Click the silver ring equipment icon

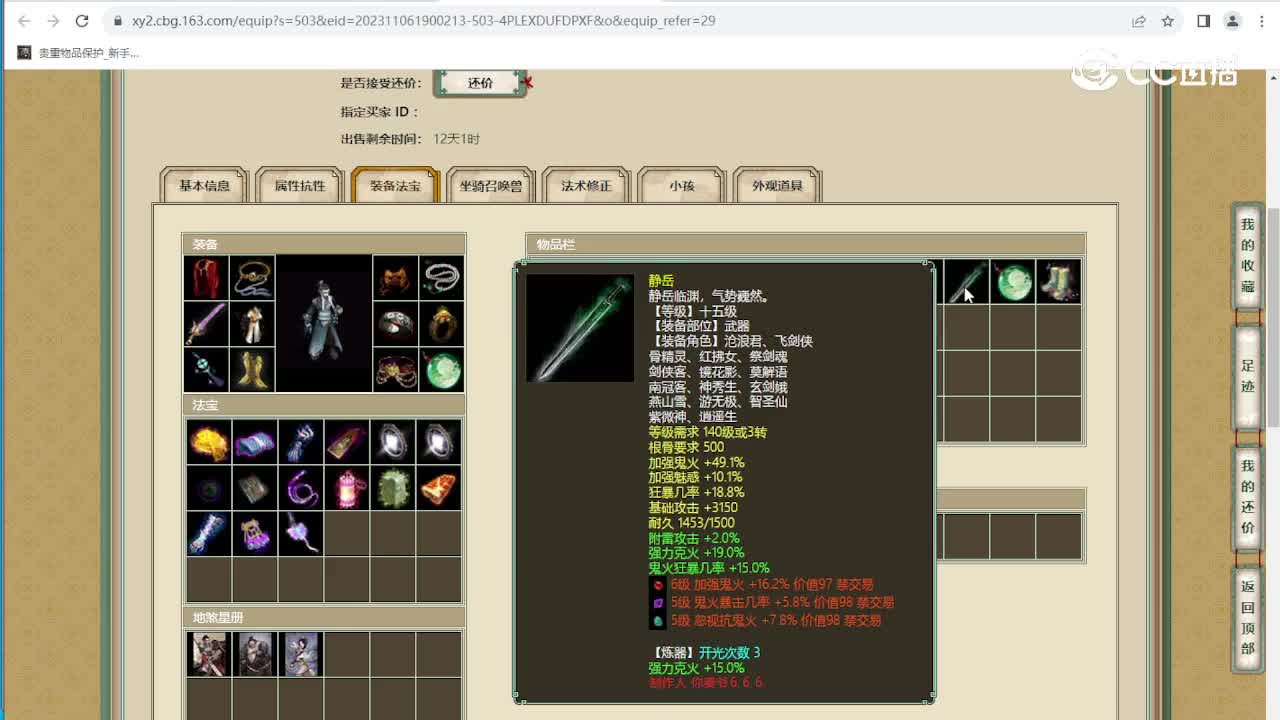click(395, 324)
